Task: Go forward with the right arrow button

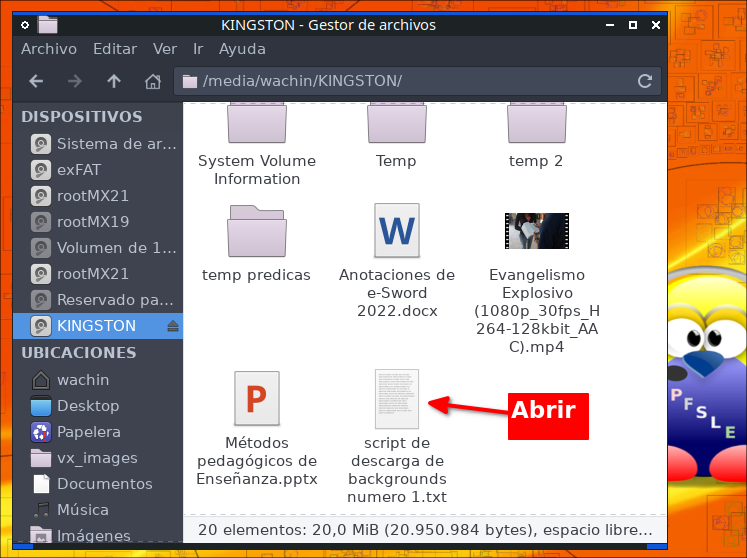Action: [75, 81]
